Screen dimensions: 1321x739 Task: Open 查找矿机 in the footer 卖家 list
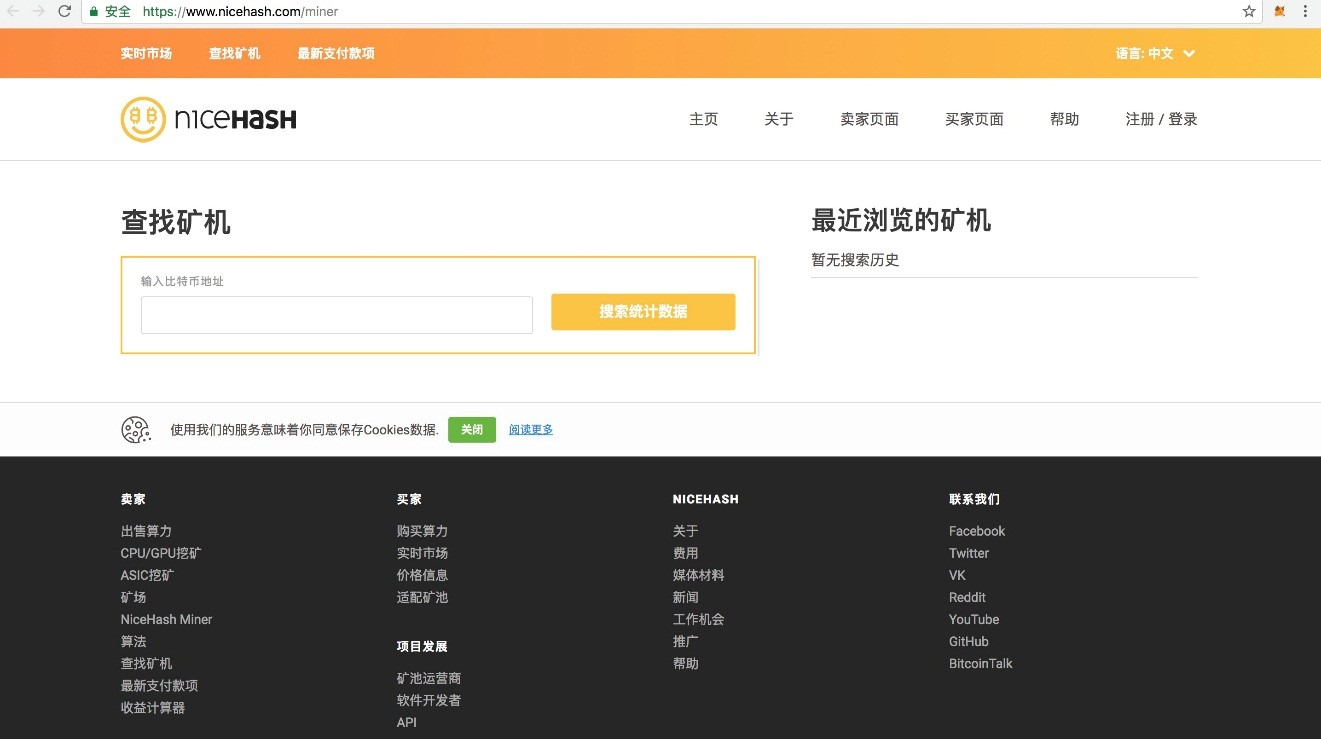pyautogui.click(x=146, y=663)
